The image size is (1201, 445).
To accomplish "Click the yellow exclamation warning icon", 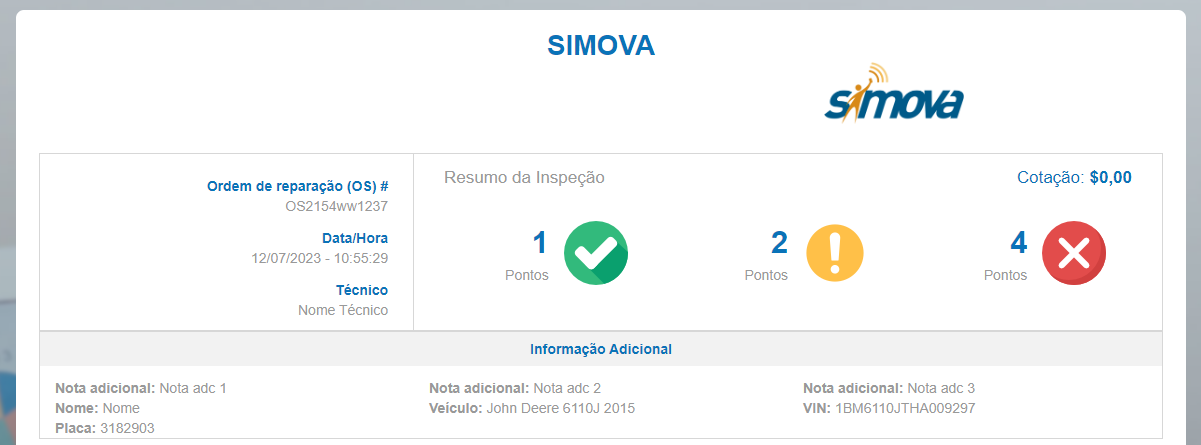I will coord(835,254).
